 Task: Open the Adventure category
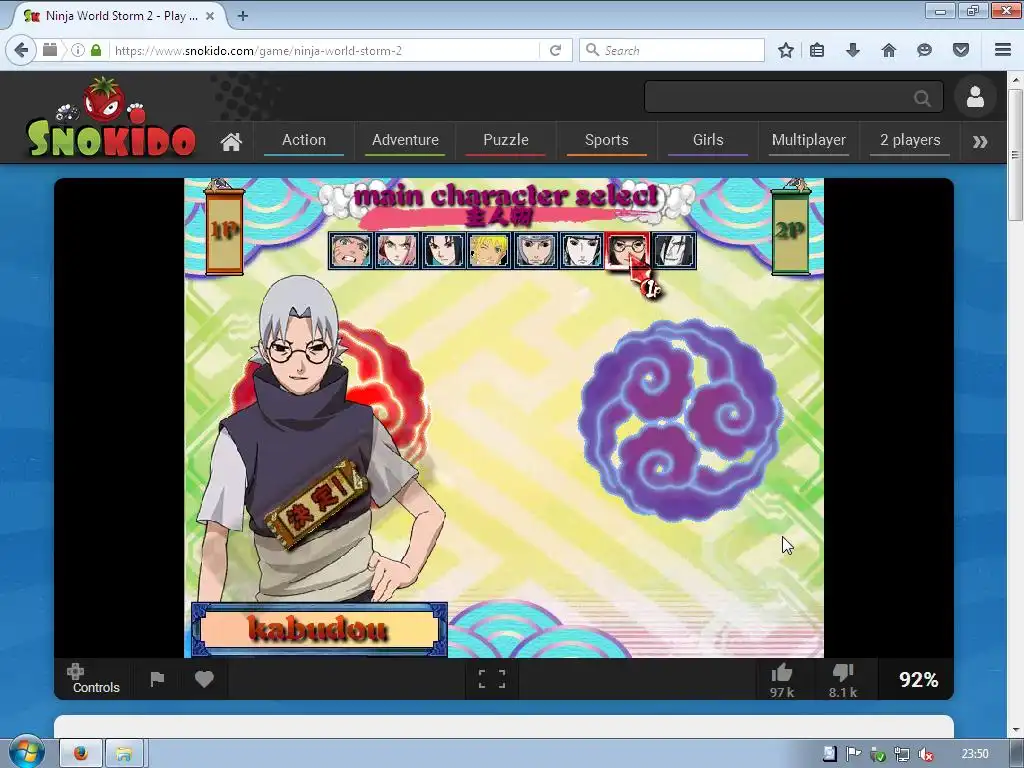405,140
